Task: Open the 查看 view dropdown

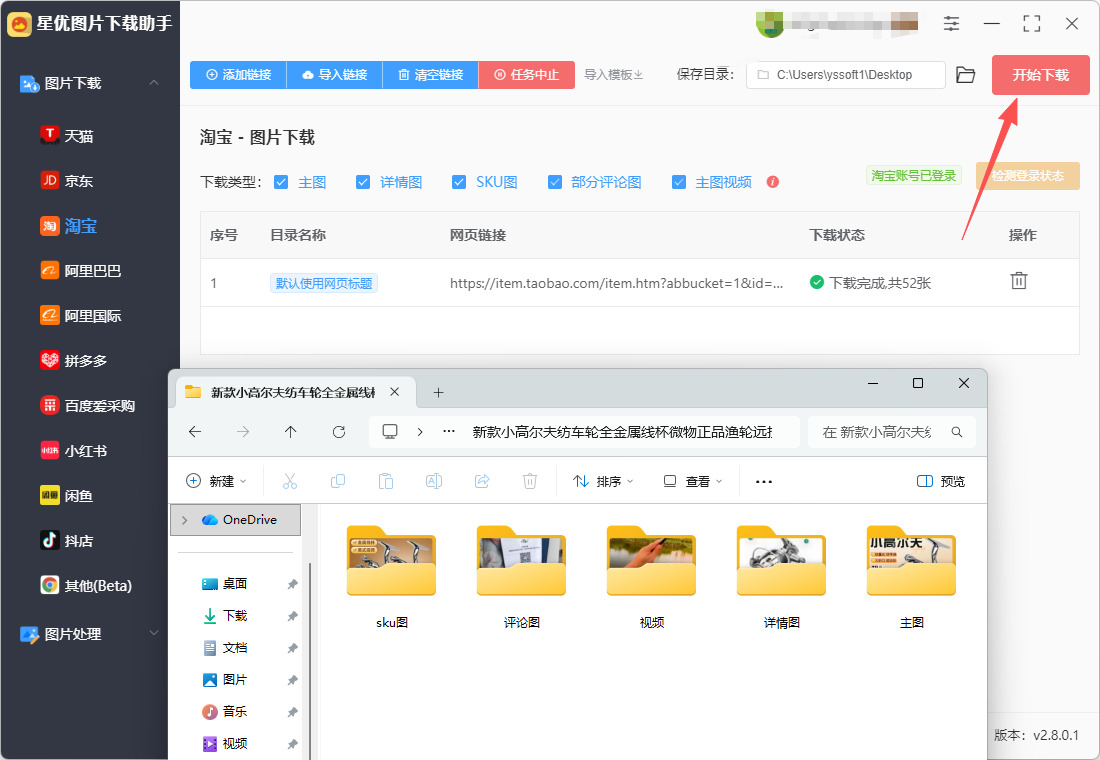Action: click(x=692, y=481)
